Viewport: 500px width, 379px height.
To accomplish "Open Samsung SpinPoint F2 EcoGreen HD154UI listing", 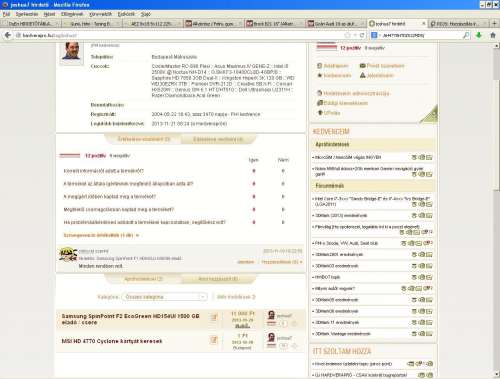I will click(x=130, y=319).
